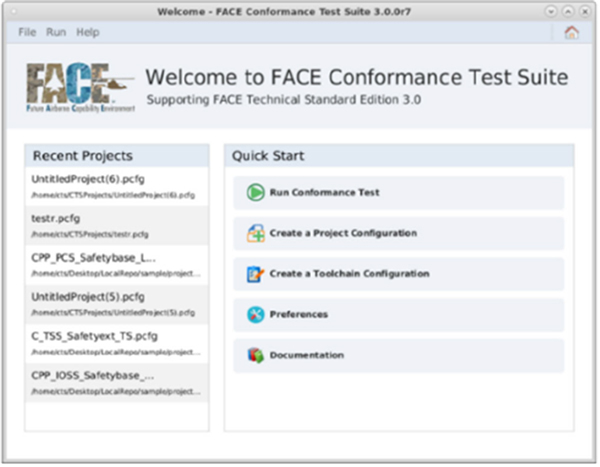Click the green Run Conformance Test icon

(x=255, y=192)
